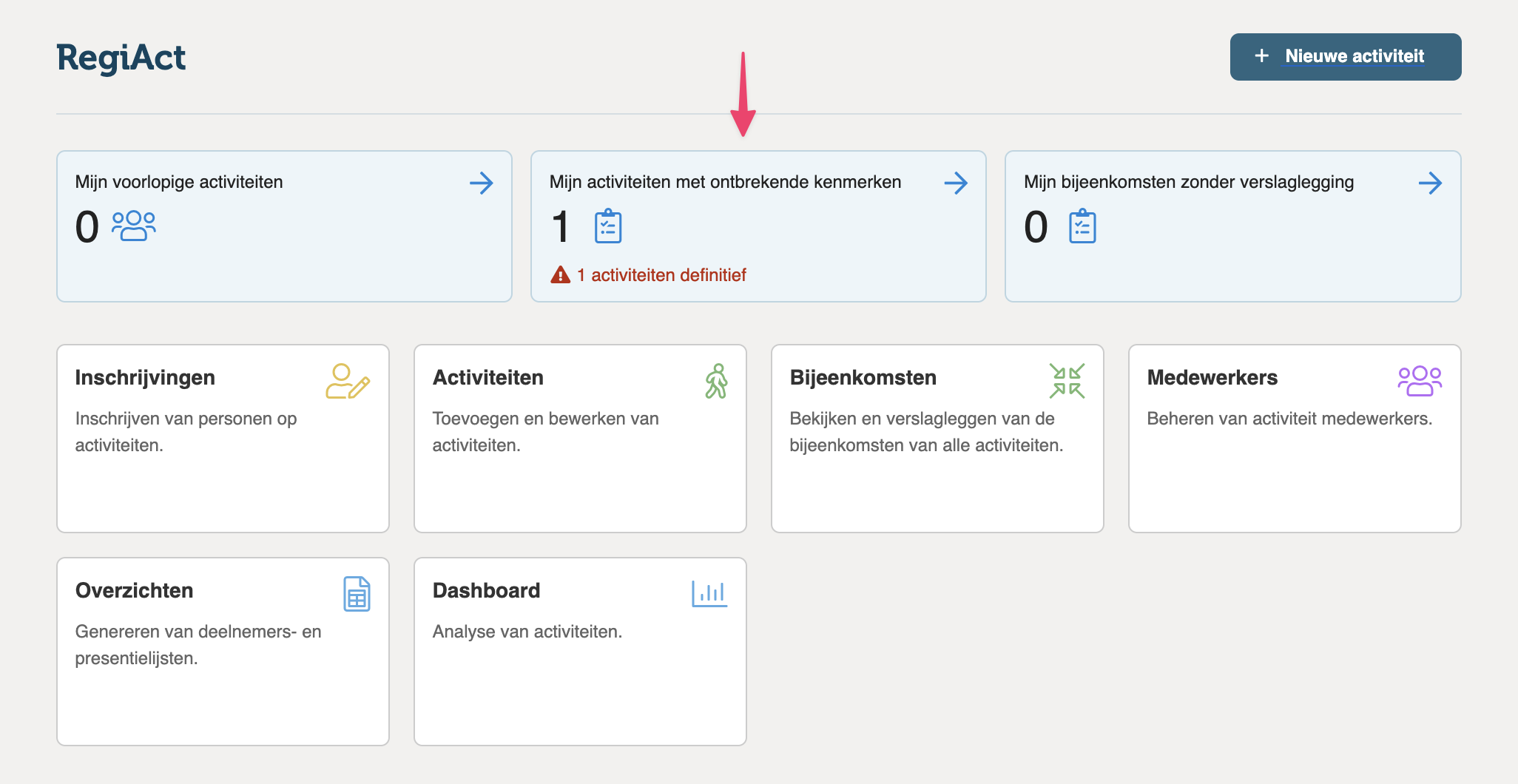Open arrow on Mijn voorlopige activiteiten
Image resolution: width=1518 pixels, height=784 pixels.
482,183
